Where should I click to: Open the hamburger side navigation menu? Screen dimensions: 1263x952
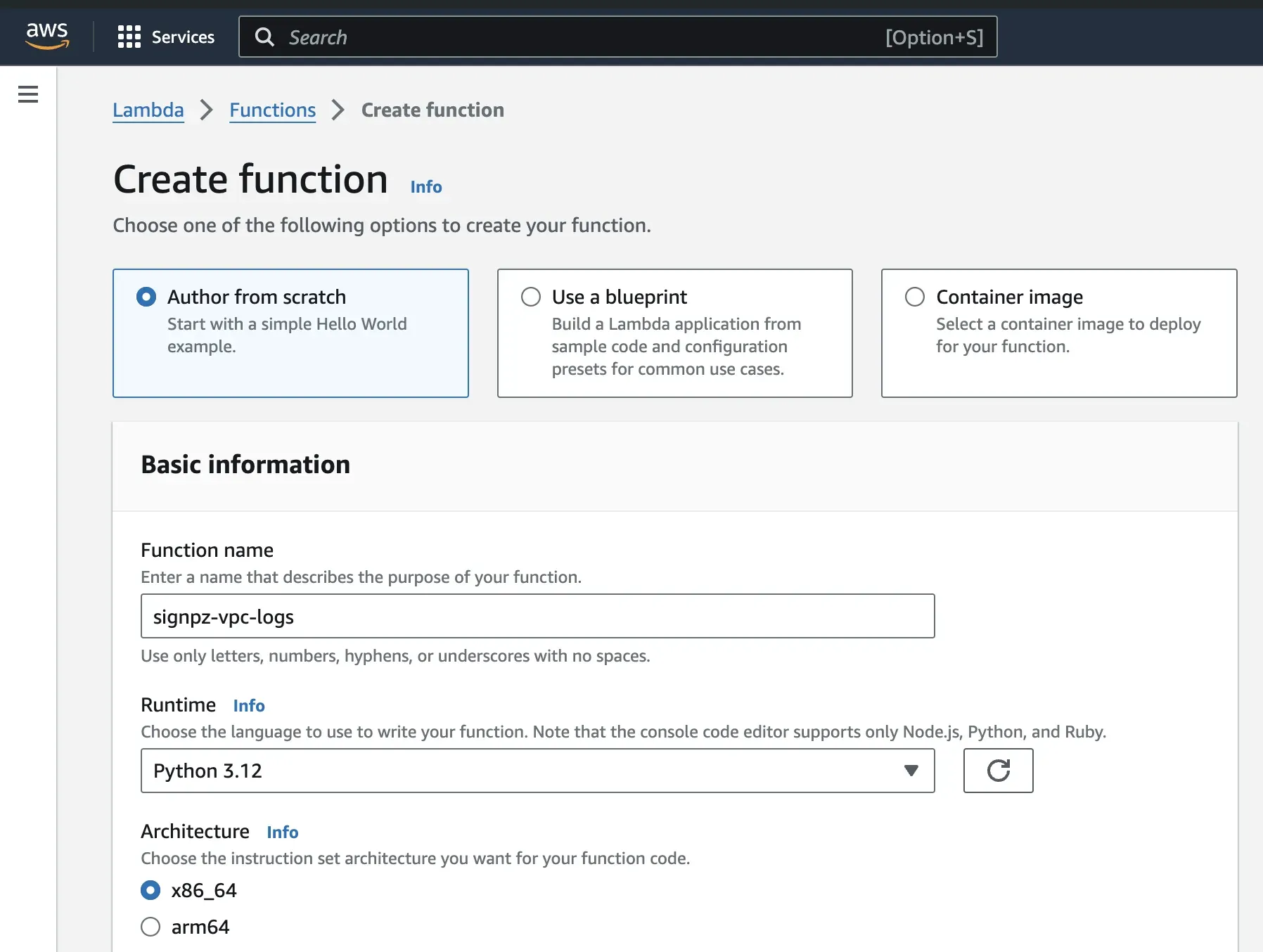(28, 94)
